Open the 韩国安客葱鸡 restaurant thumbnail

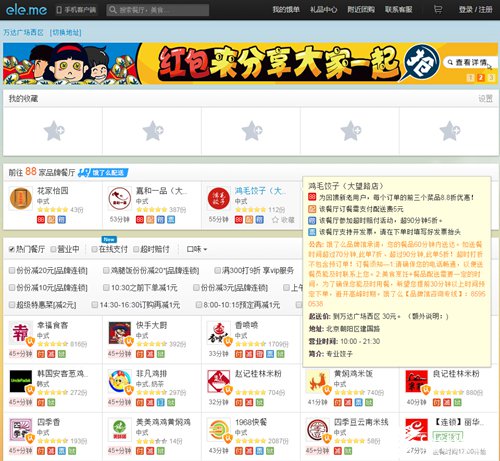pos(21,381)
